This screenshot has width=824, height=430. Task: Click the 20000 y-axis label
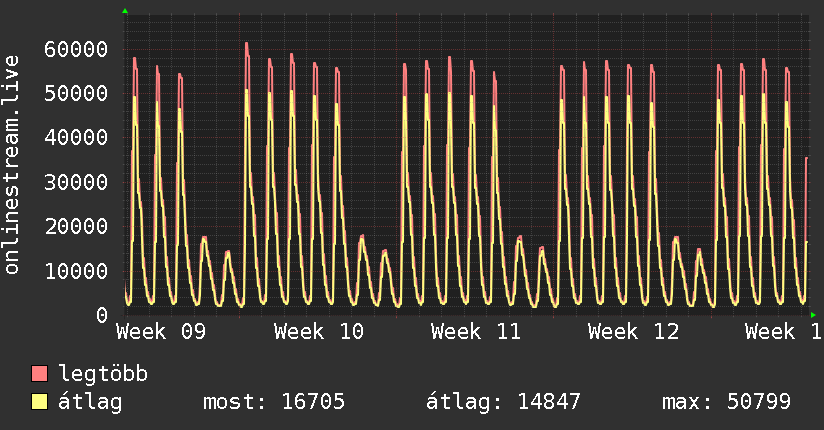[76, 227]
